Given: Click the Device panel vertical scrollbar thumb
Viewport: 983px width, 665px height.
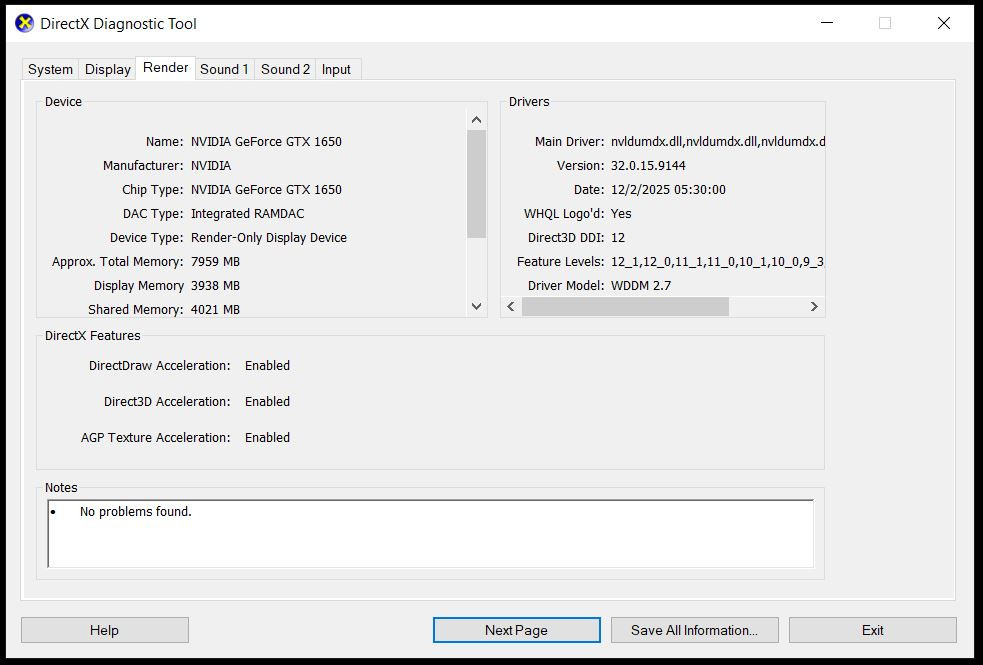Looking at the screenshot, I should pos(476,184).
